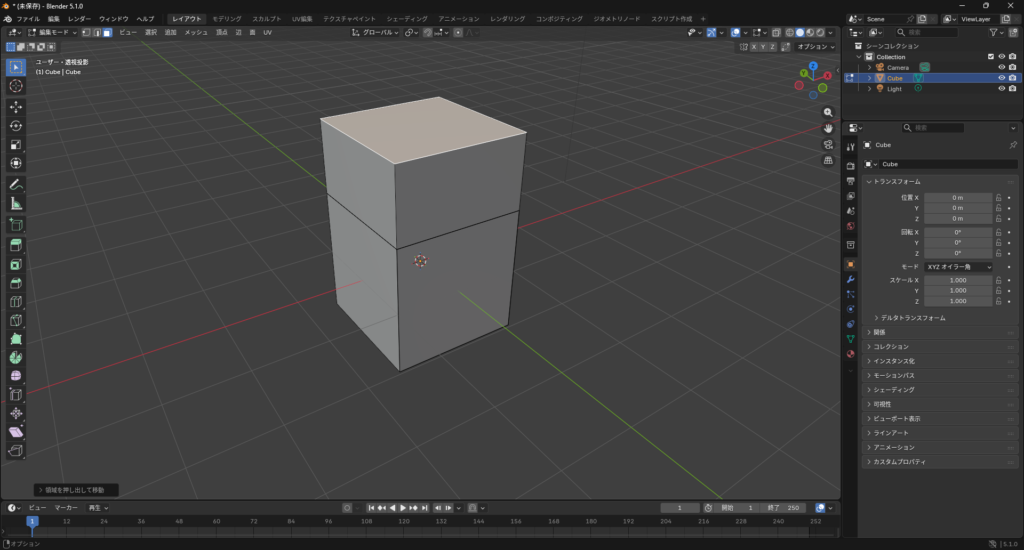Expand the デルタトランスフォーム panel
This screenshot has width=1024, height=550.
tap(912, 318)
